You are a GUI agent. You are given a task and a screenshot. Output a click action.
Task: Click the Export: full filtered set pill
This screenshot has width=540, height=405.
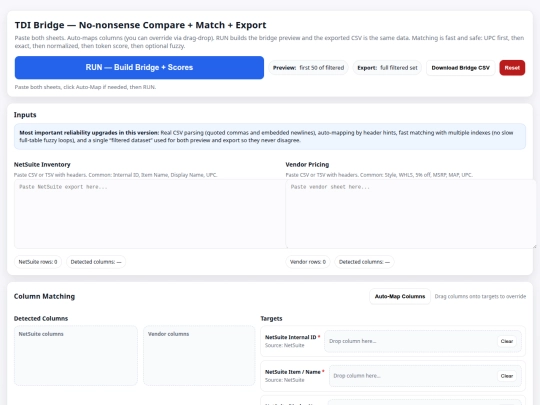(x=387, y=68)
